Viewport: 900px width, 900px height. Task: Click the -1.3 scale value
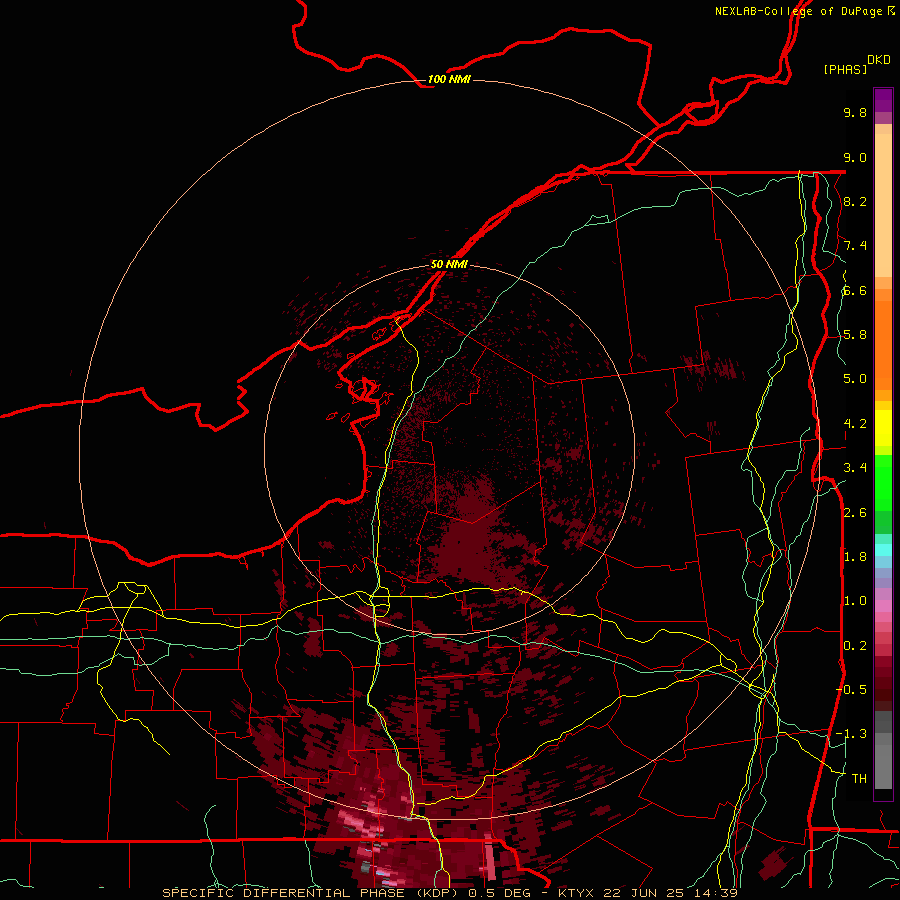pos(851,734)
